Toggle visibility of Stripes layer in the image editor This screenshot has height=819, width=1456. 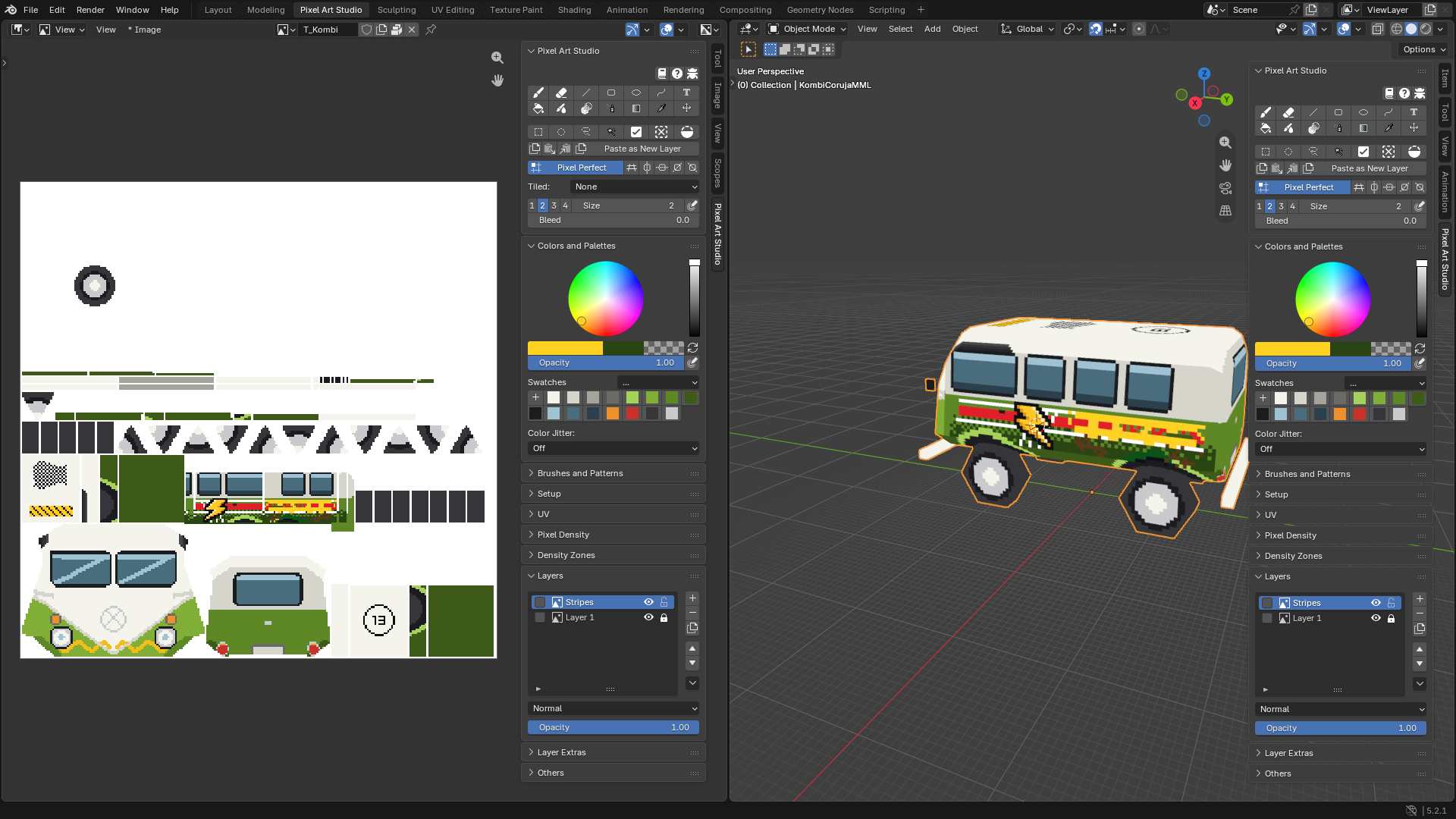[x=648, y=602]
